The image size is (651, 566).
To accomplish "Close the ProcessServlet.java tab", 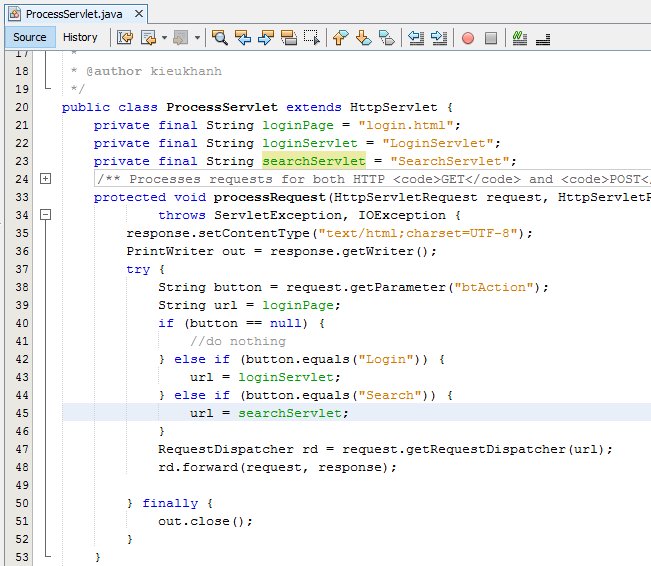I will pyautogui.click(x=139, y=14).
